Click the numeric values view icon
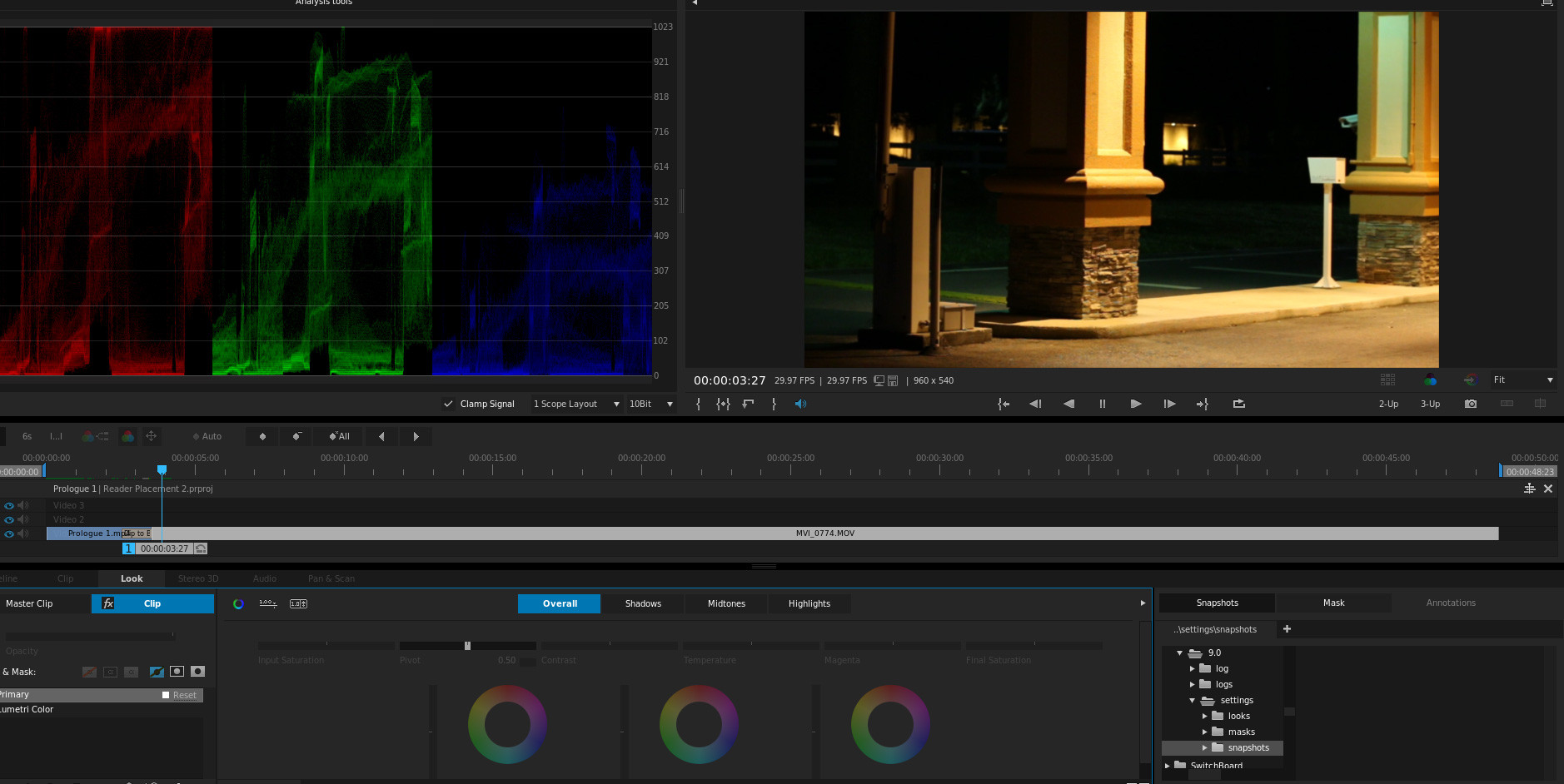Viewport: 1564px width, 784px height. pos(298,603)
